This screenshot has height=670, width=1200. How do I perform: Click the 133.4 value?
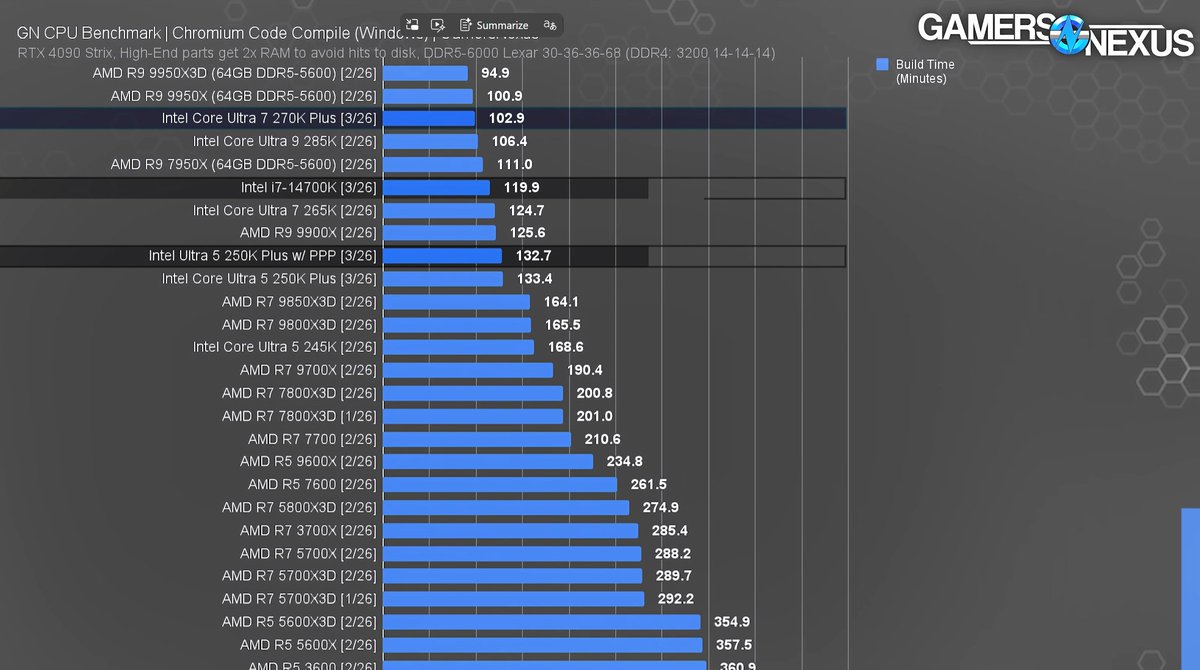tap(534, 278)
